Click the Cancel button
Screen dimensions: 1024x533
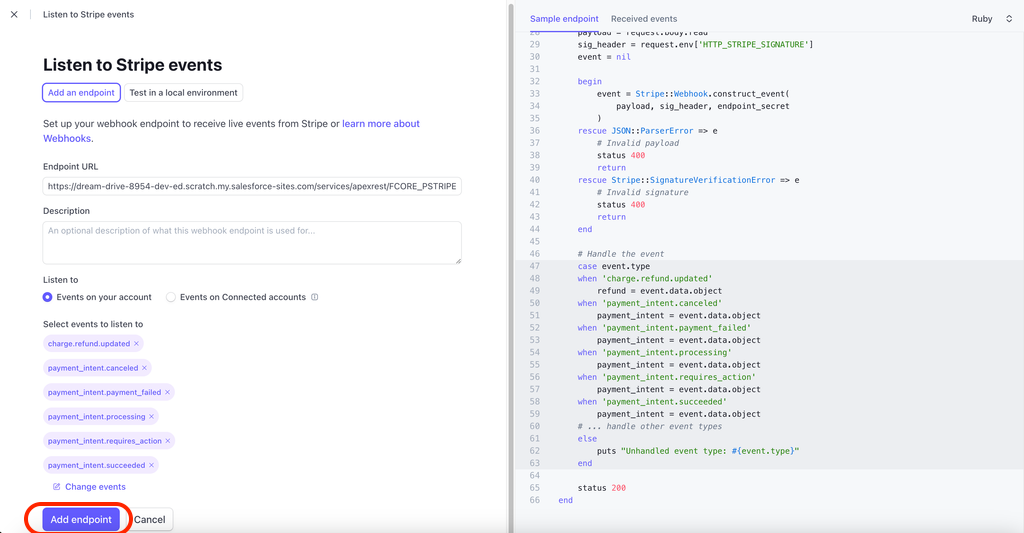[x=150, y=519]
